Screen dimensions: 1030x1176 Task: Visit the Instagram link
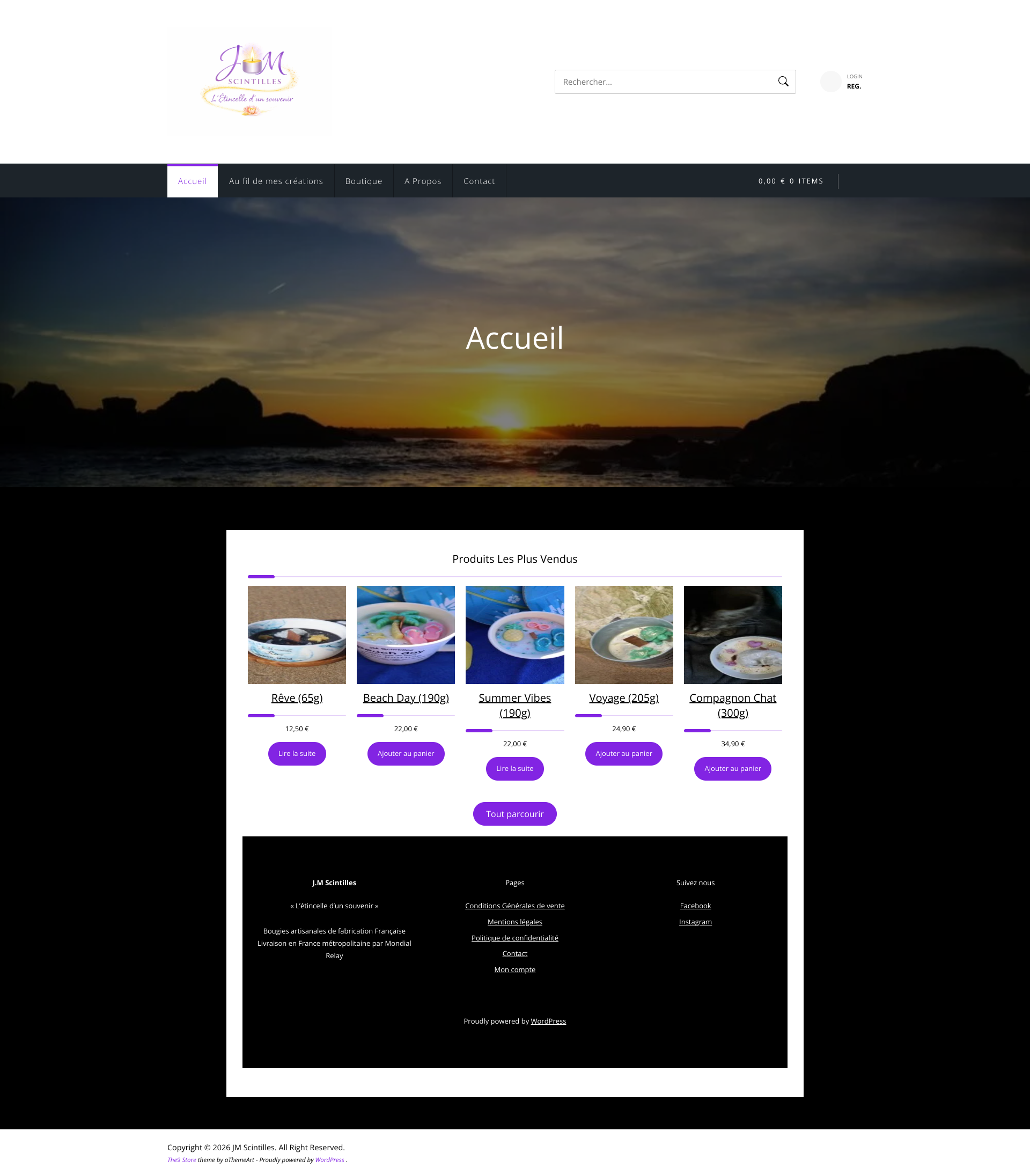pos(695,922)
